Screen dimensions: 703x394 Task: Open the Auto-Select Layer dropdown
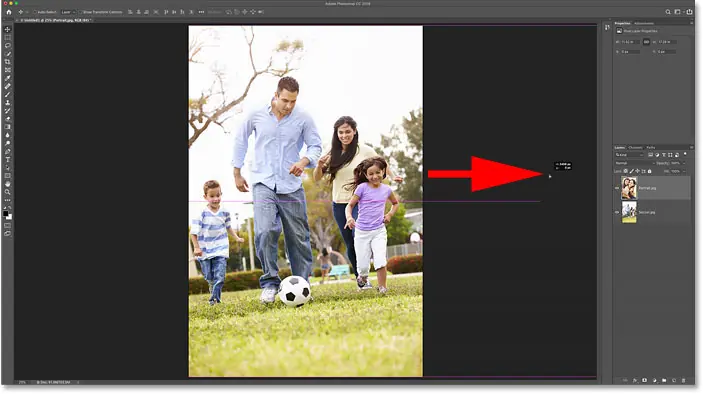[x=68, y=12]
